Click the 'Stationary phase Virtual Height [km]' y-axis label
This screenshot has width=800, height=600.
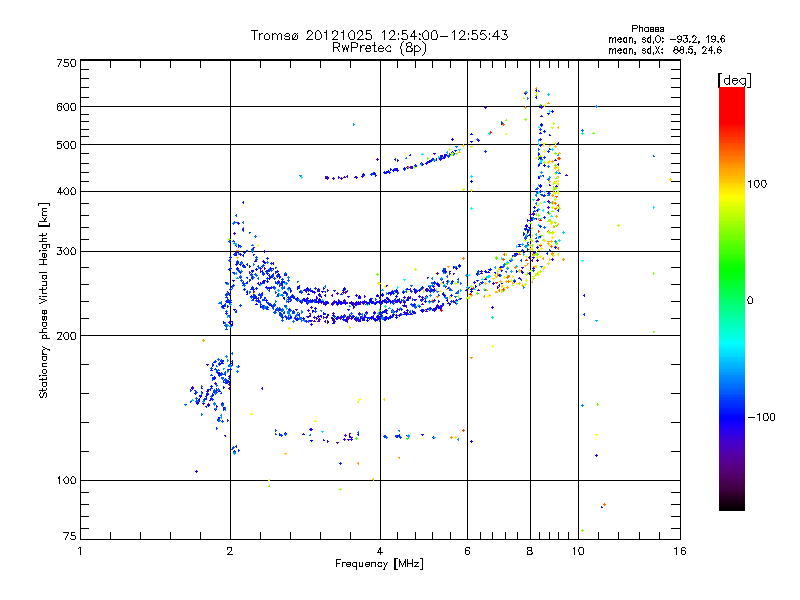44,300
